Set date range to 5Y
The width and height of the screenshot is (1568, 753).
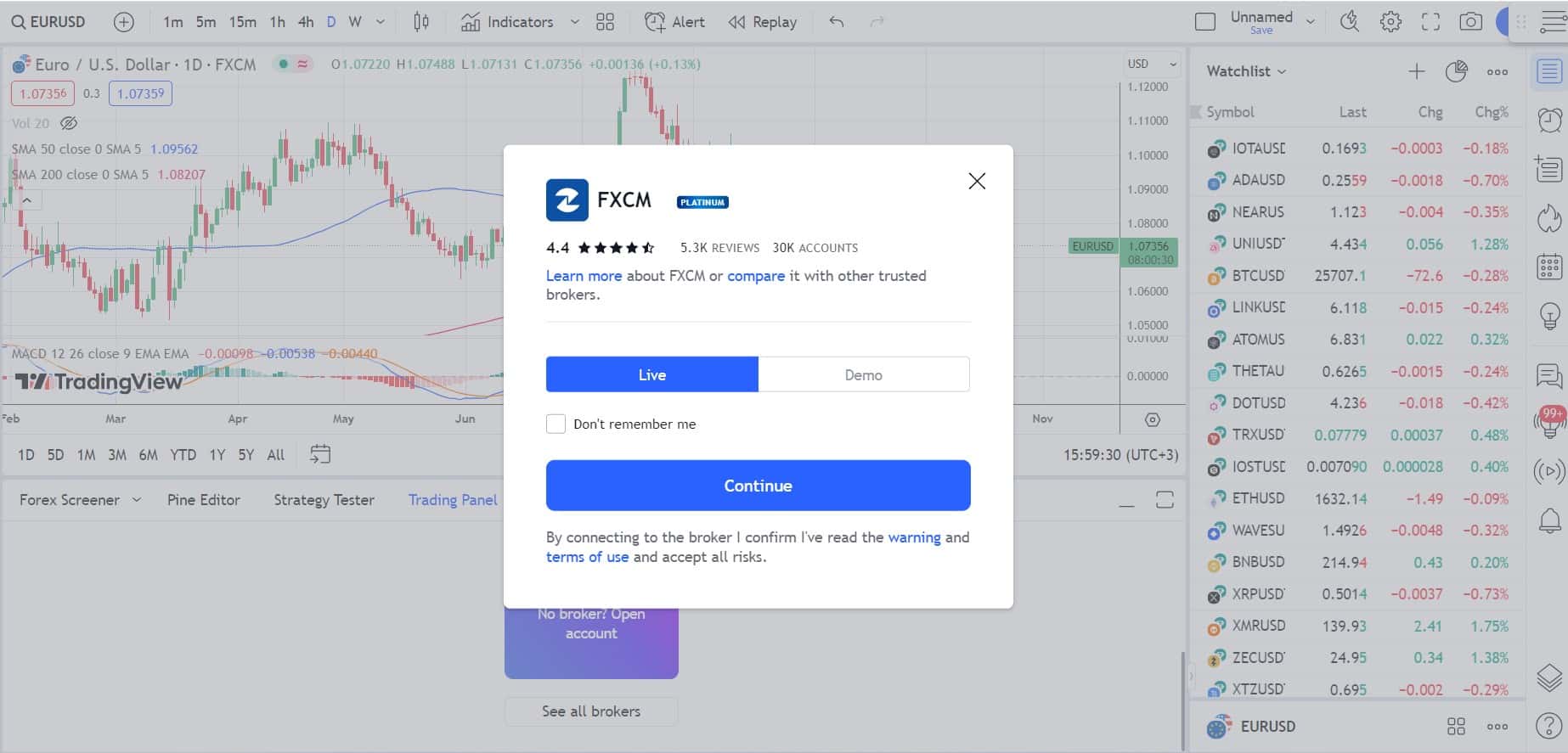pos(246,455)
